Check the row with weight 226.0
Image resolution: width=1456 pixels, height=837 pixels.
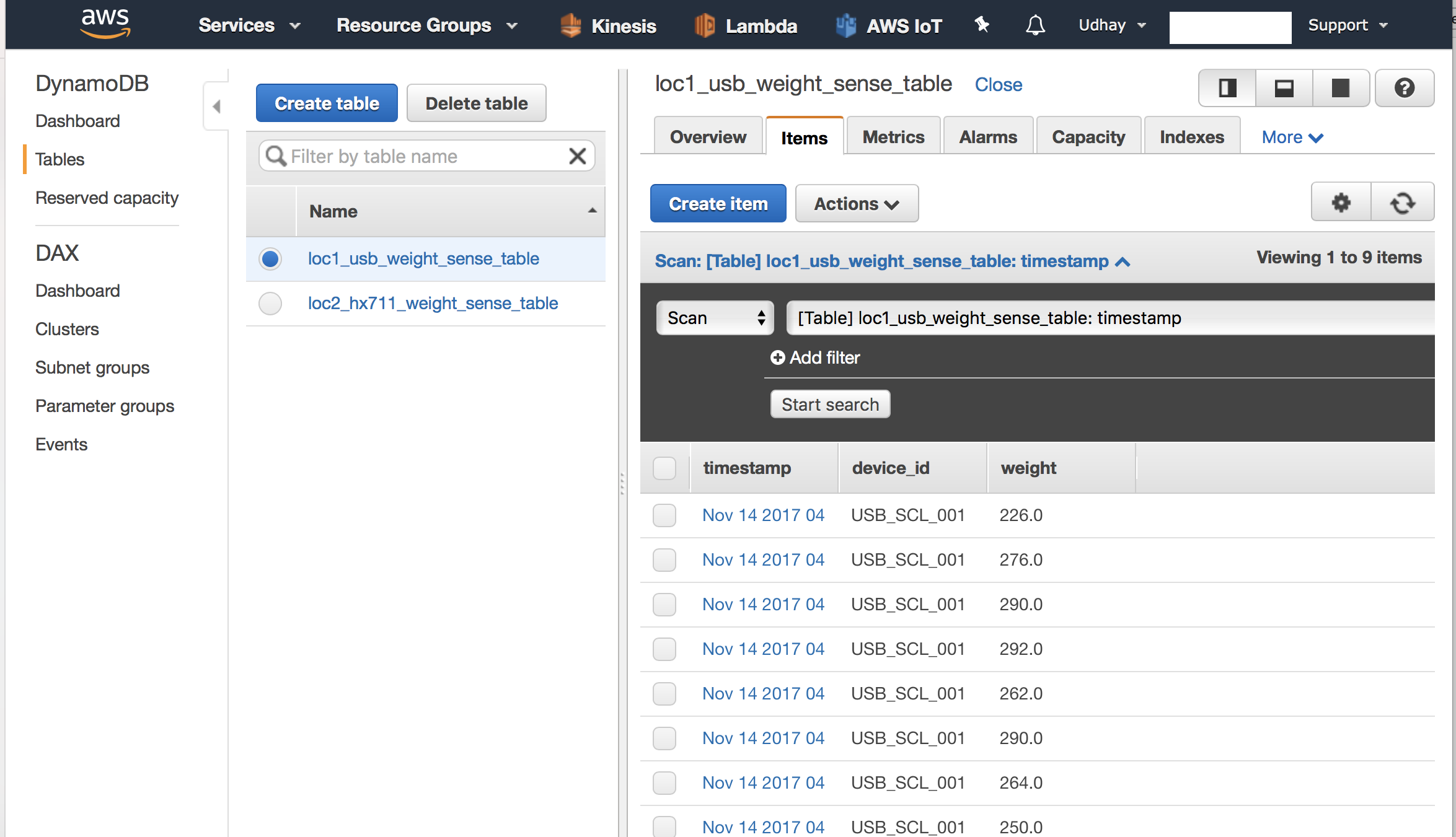click(x=664, y=515)
